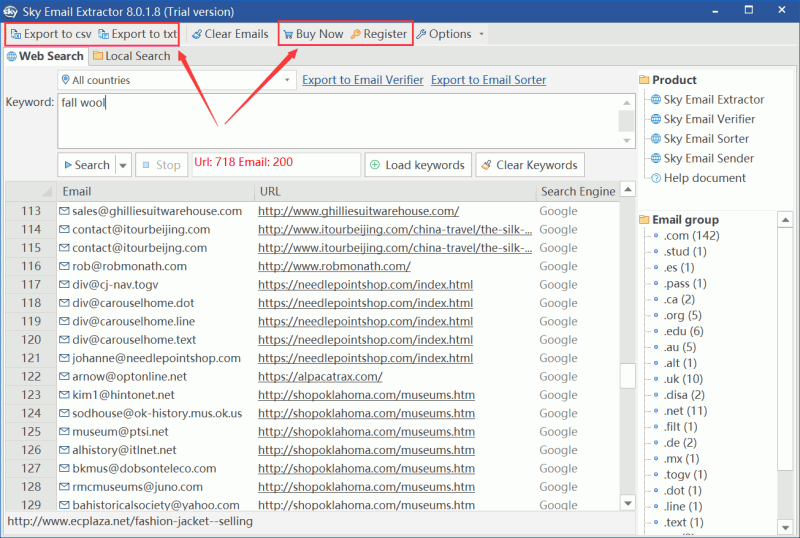Open Sky Email Verifier from Product list
The height and width of the screenshot is (538, 800).
click(708, 119)
